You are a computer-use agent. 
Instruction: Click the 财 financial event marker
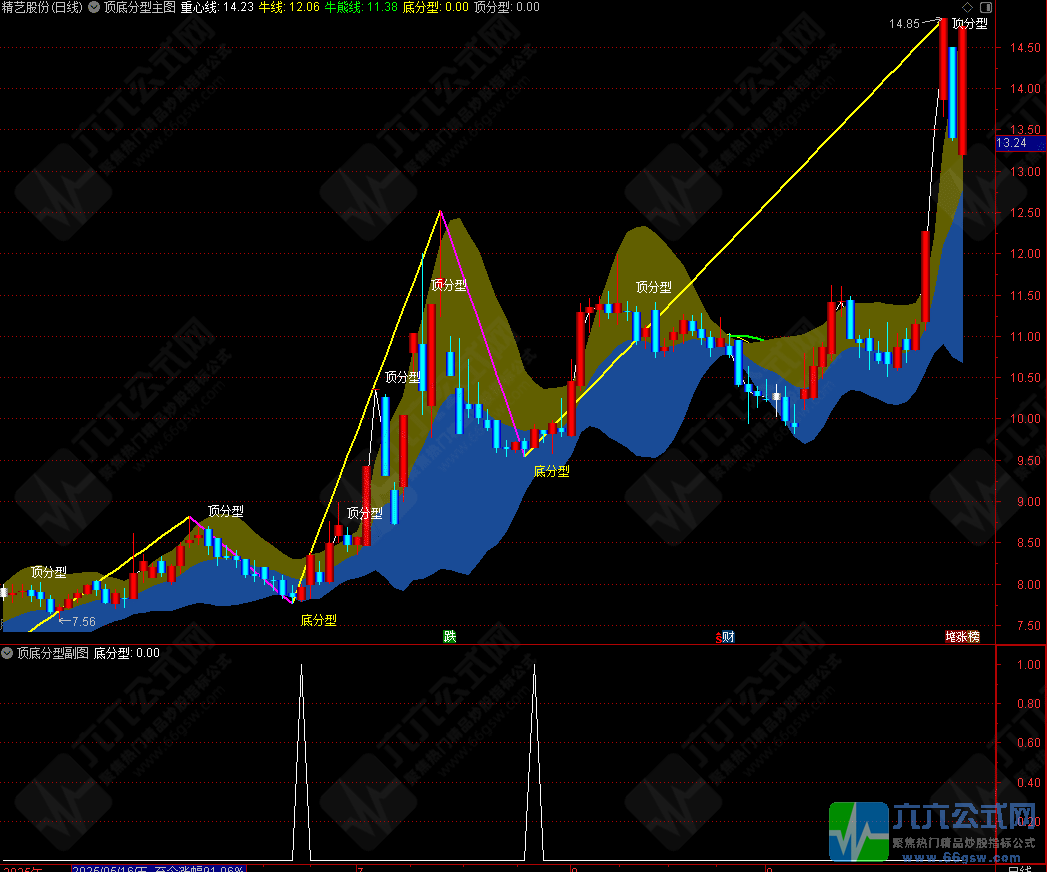click(726, 636)
